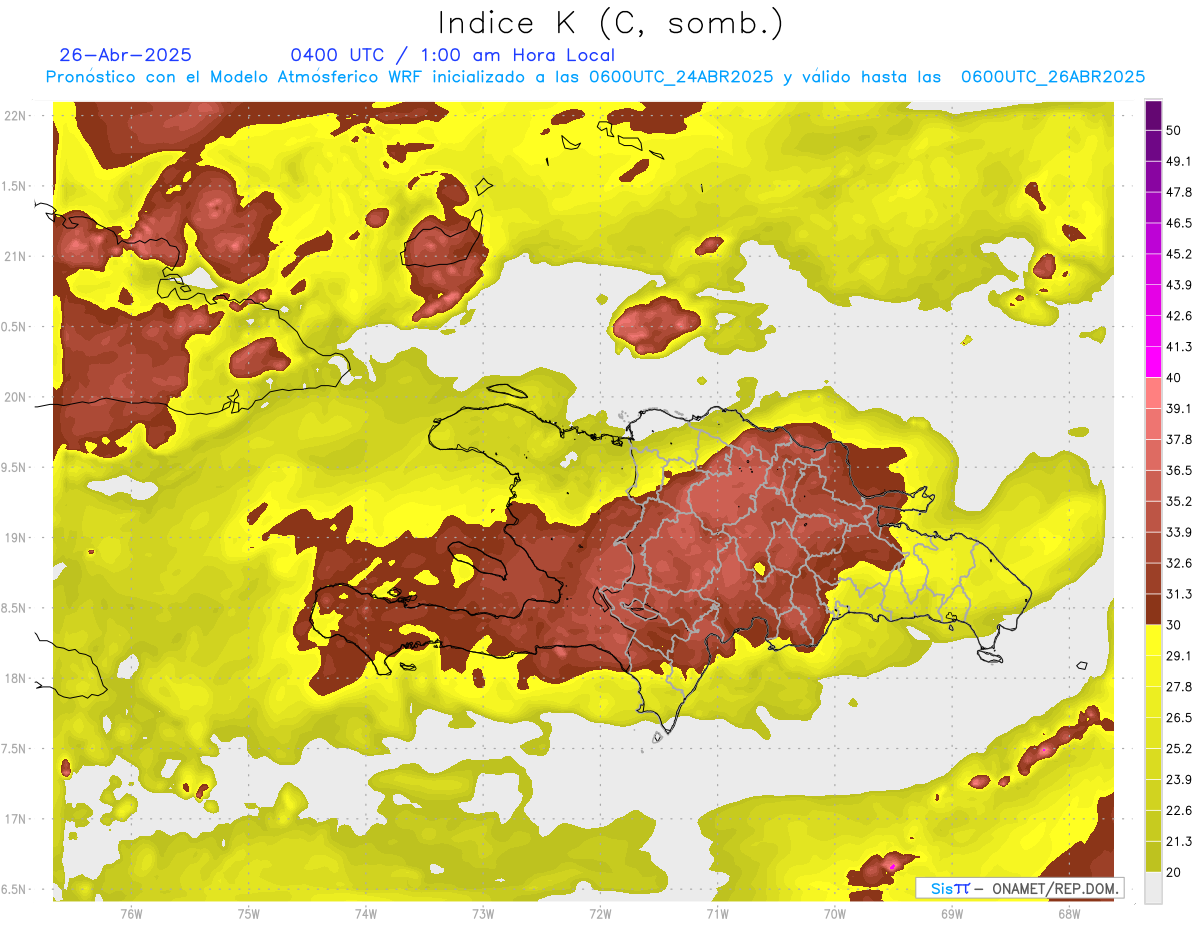Pick the dark brown swatch just above 30
The image size is (1200, 927).
point(1153,609)
